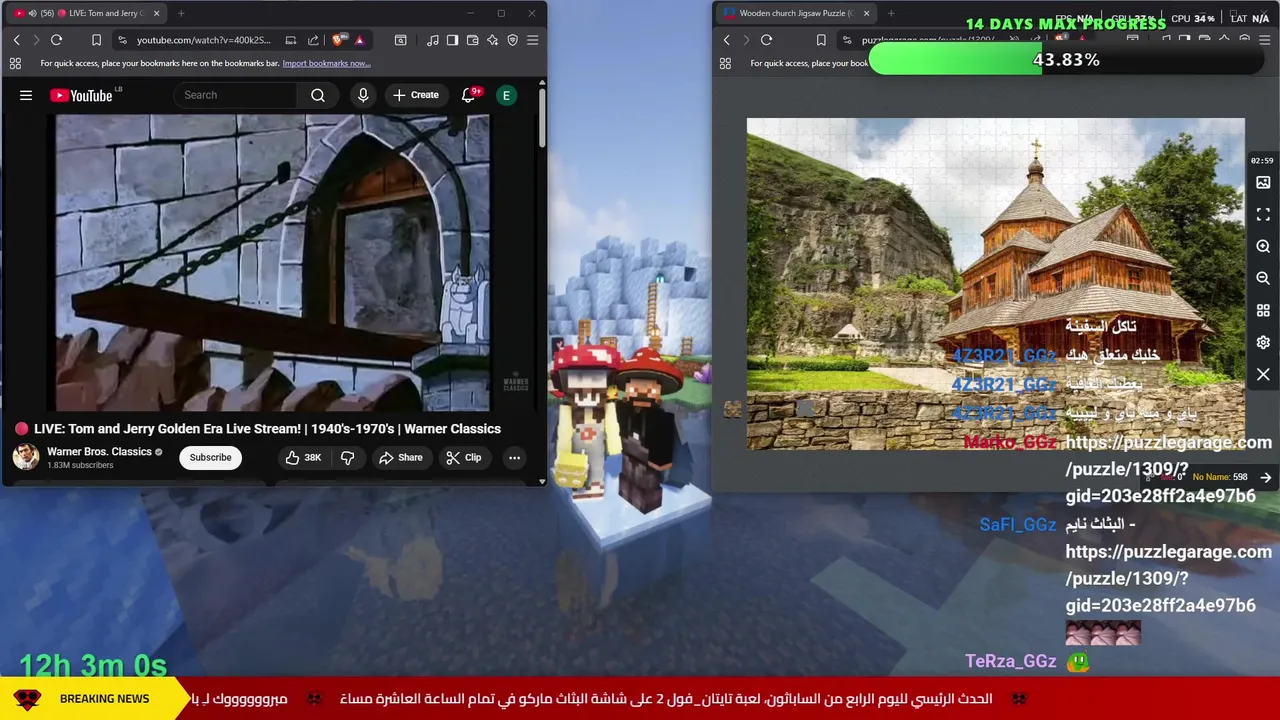Click the Warner Bros. Classics channel avatar
Image resolution: width=1280 pixels, height=720 pixels.
26,457
